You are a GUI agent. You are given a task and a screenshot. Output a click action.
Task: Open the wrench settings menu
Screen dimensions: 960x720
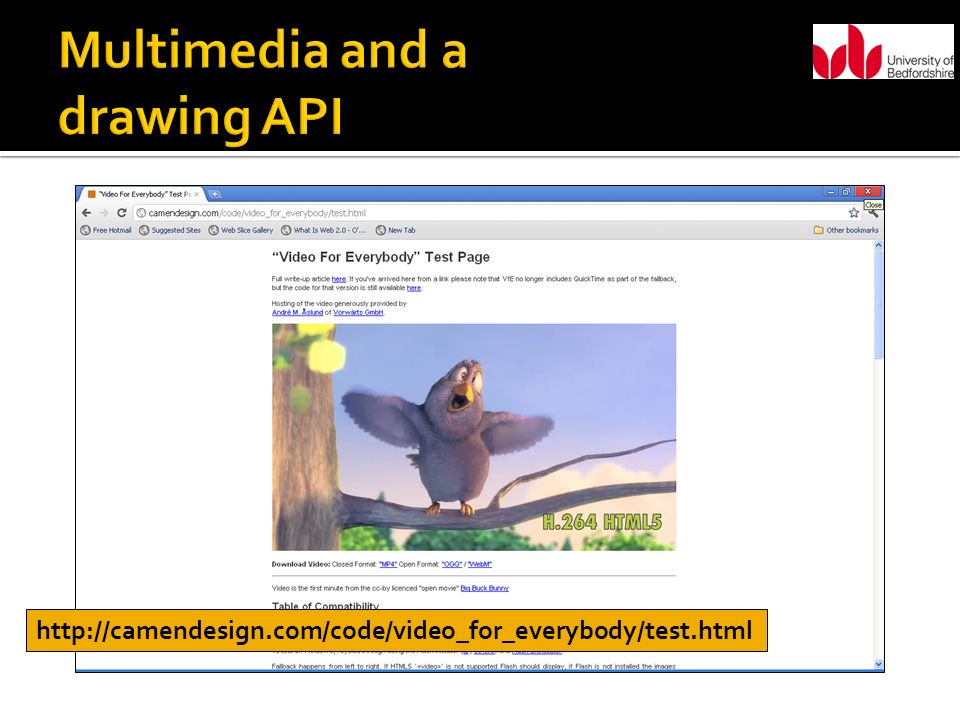874,213
